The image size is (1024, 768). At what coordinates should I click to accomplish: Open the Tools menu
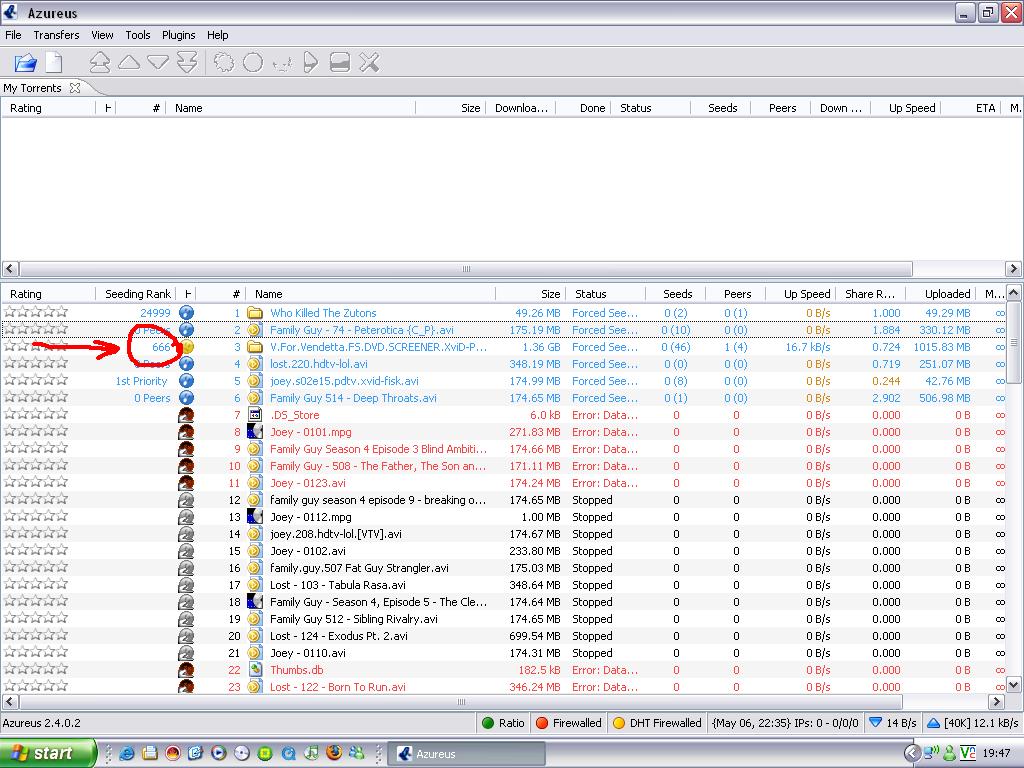(138, 35)
